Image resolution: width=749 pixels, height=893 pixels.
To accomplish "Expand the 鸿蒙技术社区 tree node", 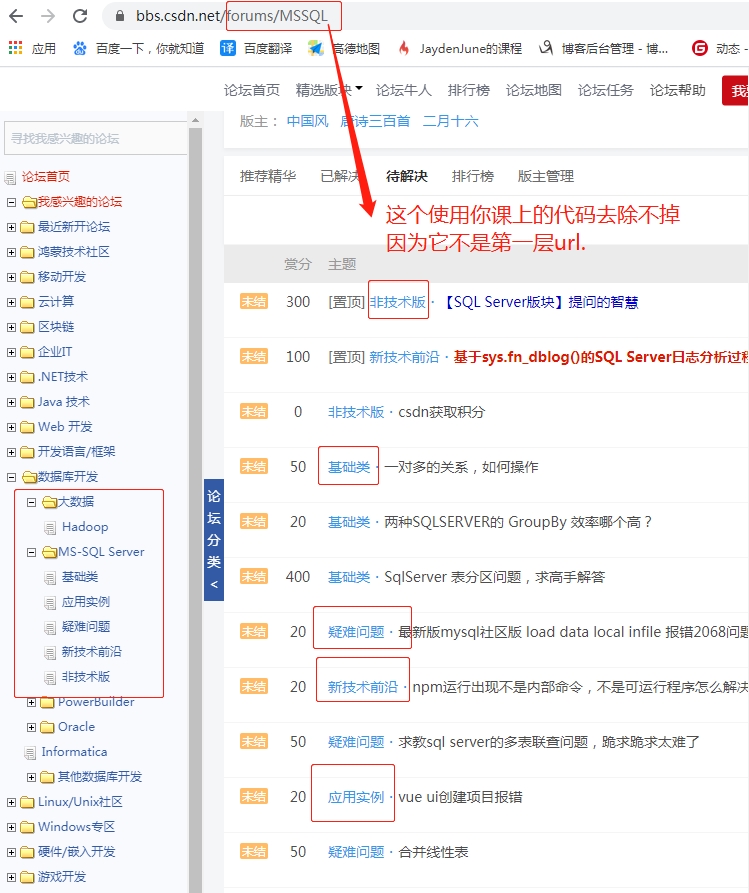I will pos(11,252).
